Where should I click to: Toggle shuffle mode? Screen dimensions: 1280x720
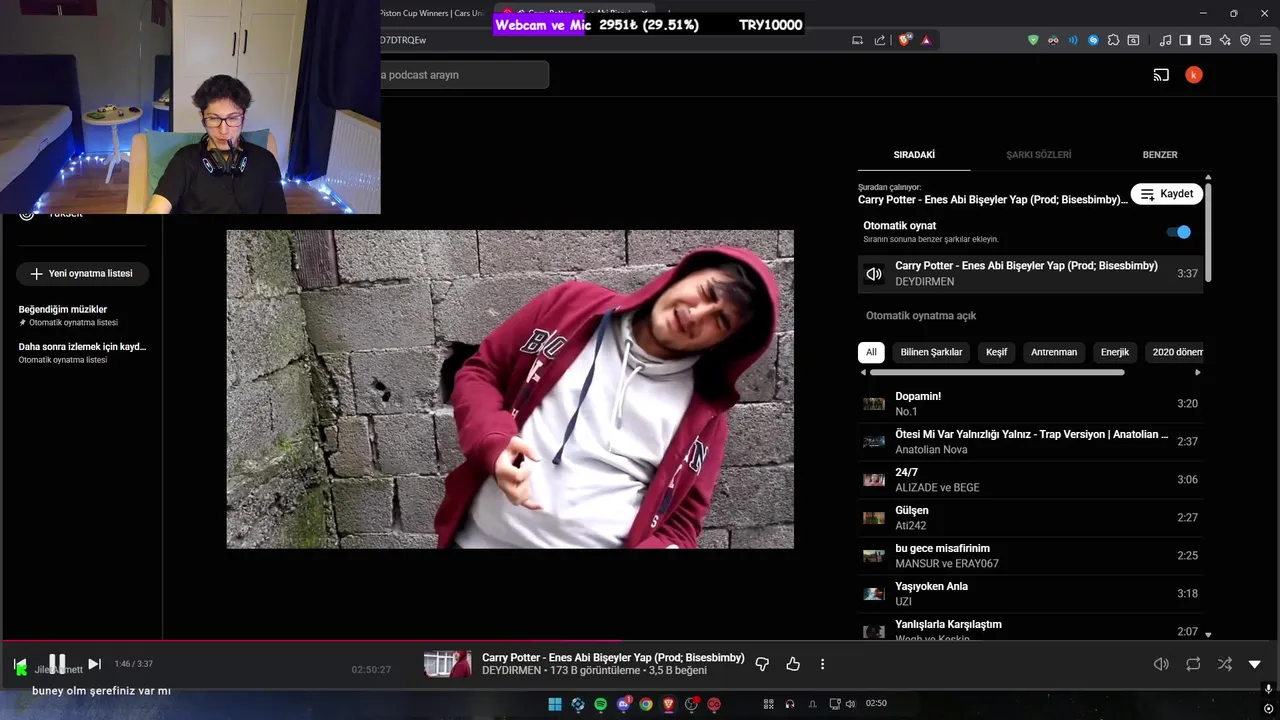tap(1224, 664)
